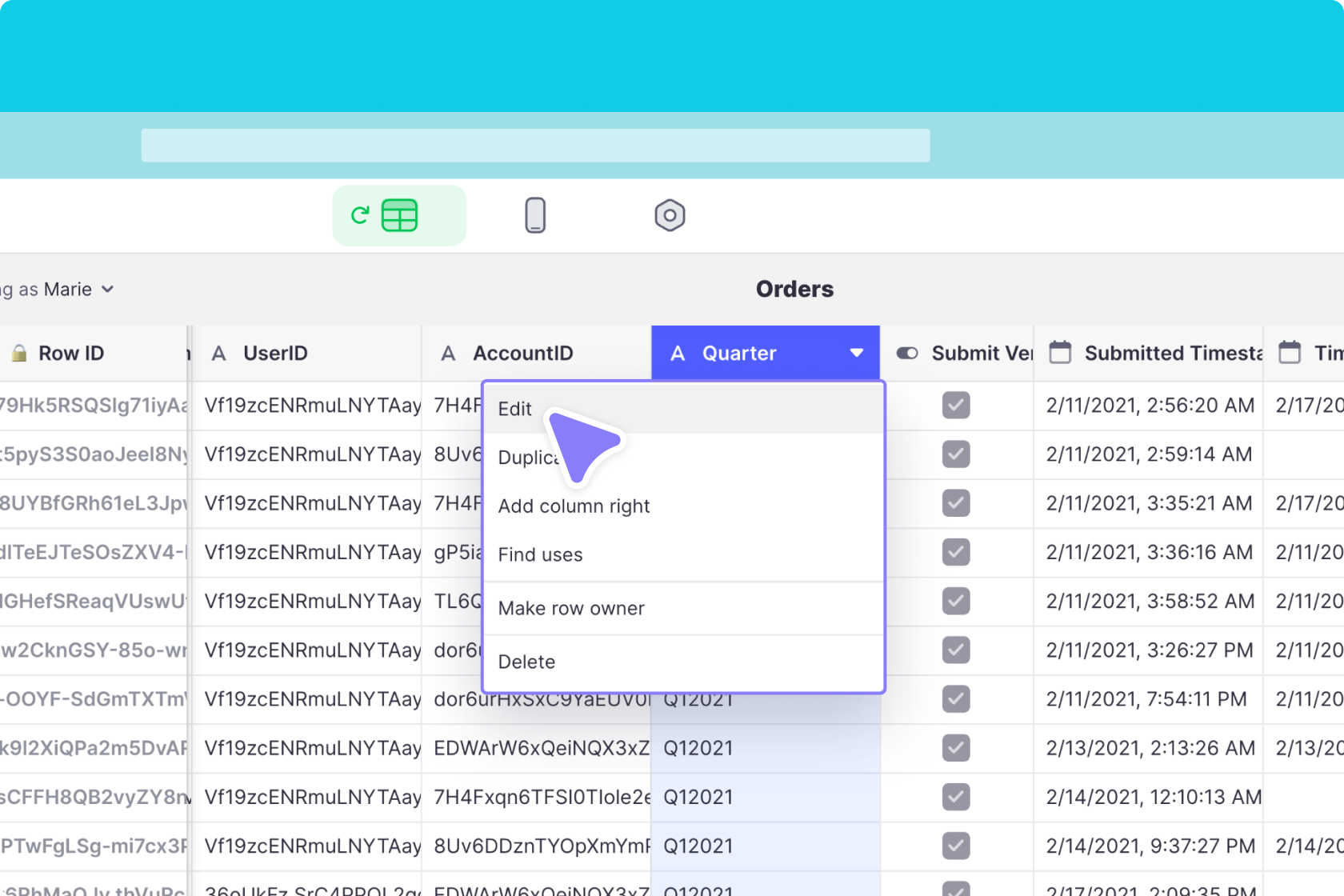Open the settings hexagon icon
Viewport: 1344px width, 896px height.
[670, 215]
